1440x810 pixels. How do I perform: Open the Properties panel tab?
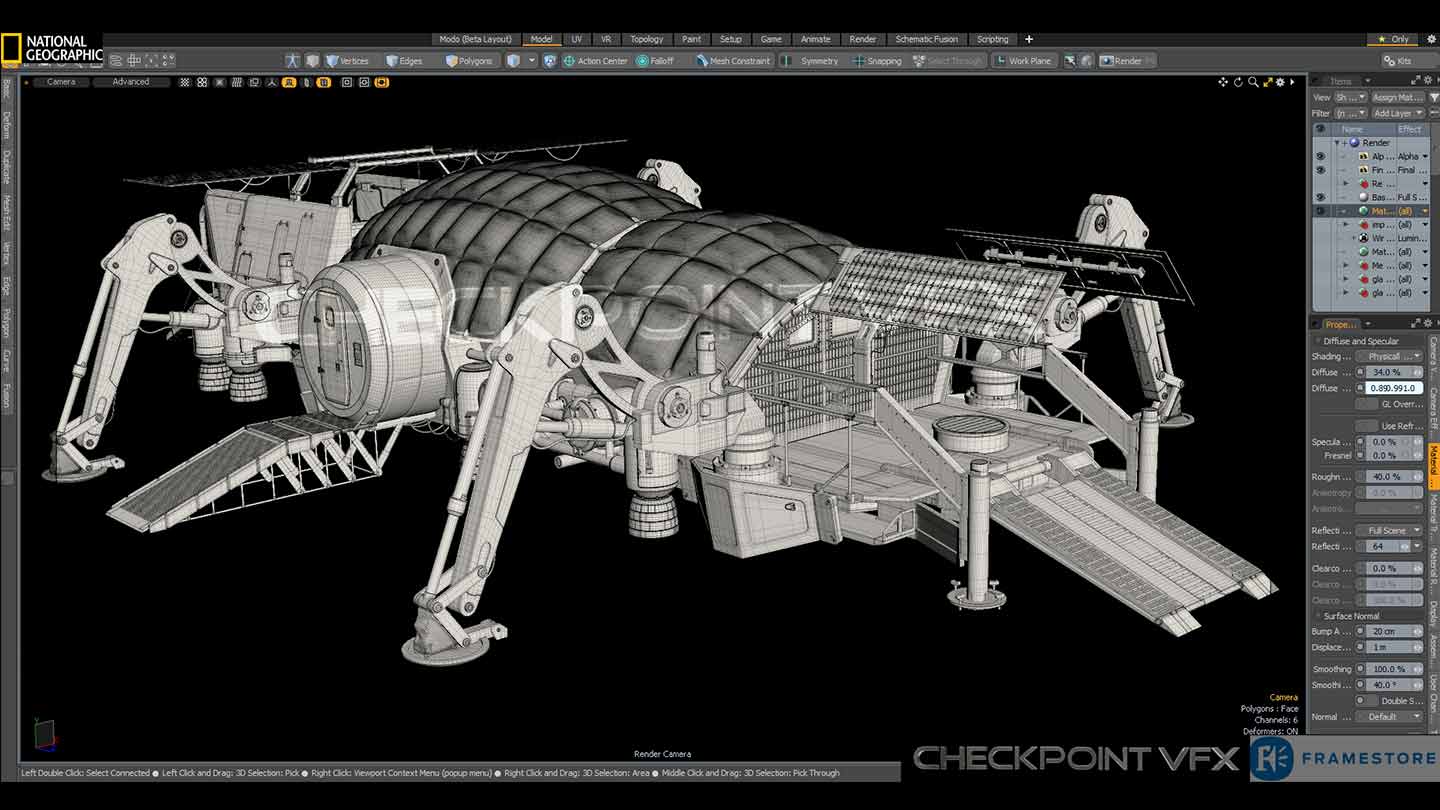pyautogui.click(x=1340, y=324)
